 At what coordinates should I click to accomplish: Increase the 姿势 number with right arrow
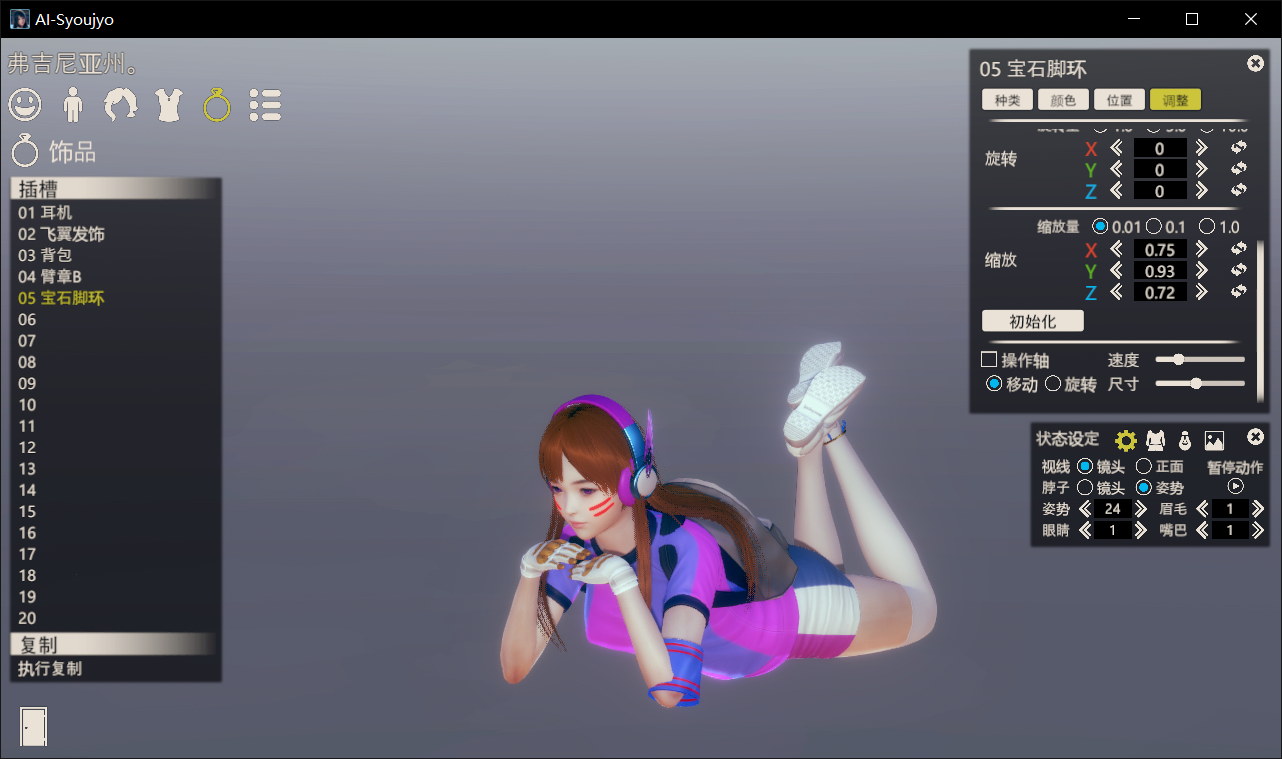click(1141, 509)
